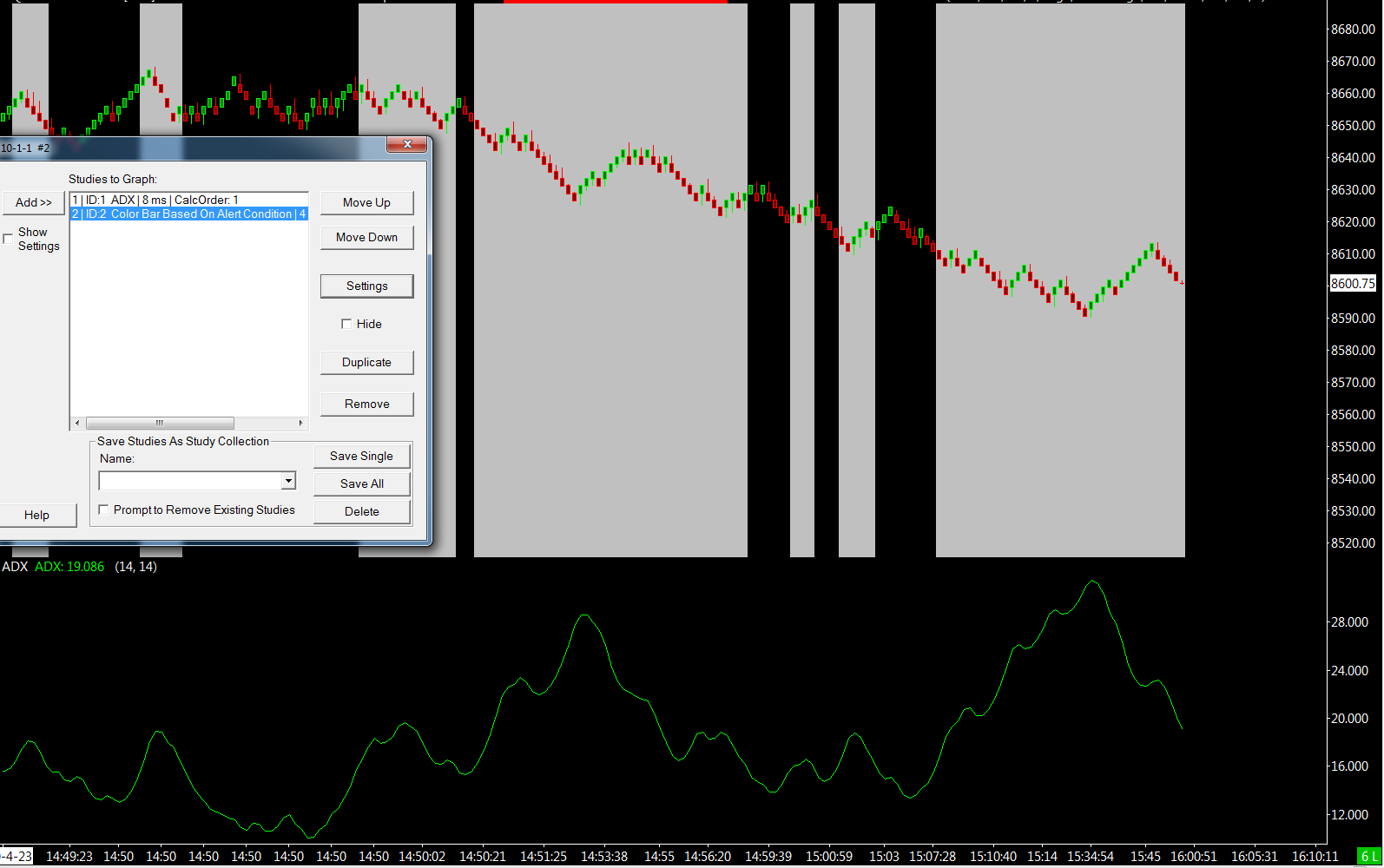Toggle the Hide study checkbox
The image size is (1384, 868).
pyautogui.click(x=346, y=324)
